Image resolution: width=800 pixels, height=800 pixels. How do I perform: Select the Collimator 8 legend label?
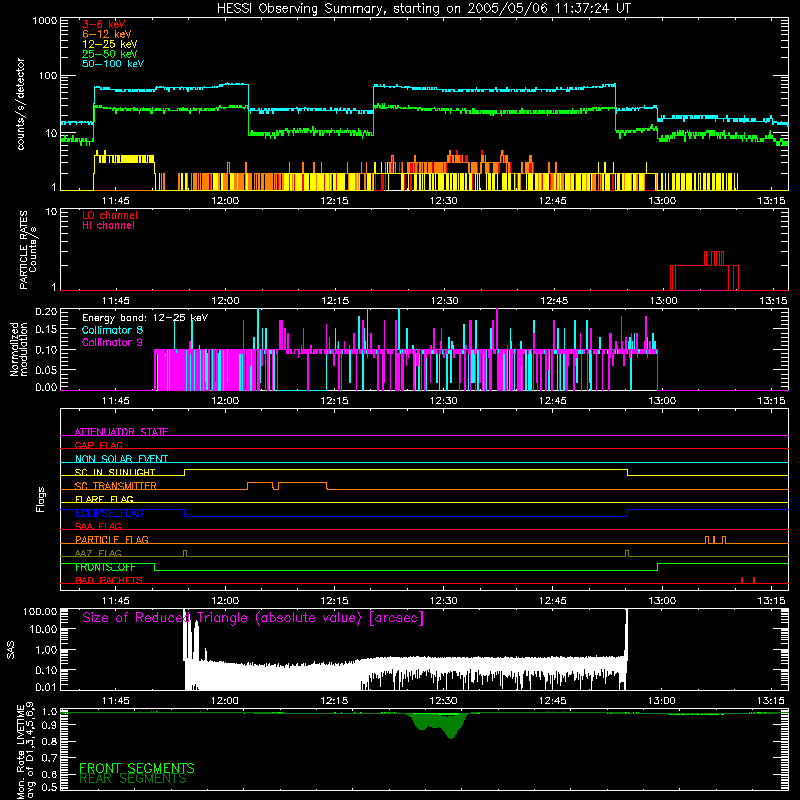point(112,330)
